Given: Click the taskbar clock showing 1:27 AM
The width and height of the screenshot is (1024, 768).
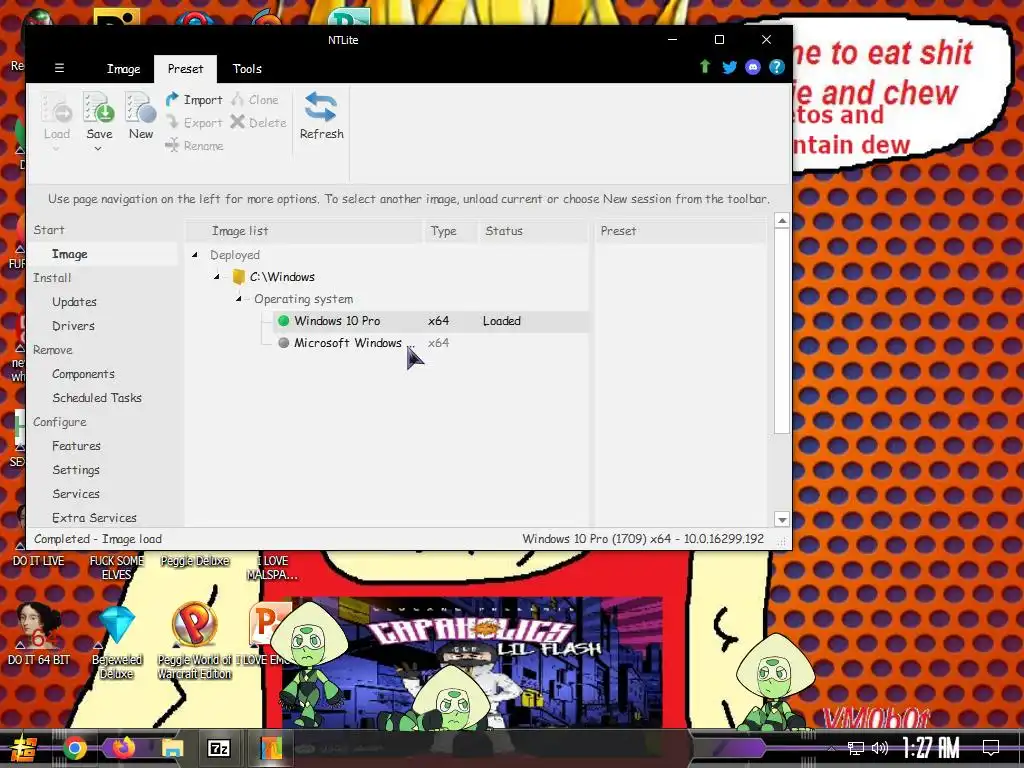Looking at the screenshot, I should pyautogui.click(x=931, y=748).
